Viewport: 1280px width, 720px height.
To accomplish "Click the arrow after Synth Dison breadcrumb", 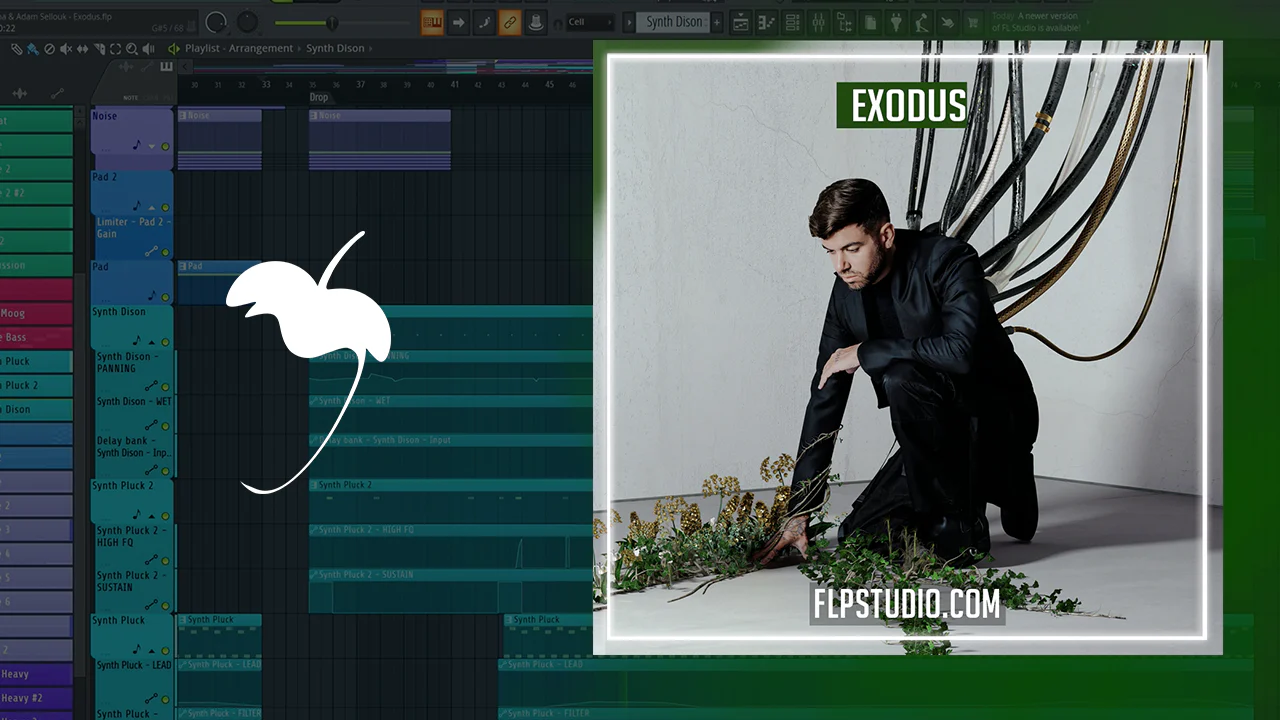I will coord(370,49).
